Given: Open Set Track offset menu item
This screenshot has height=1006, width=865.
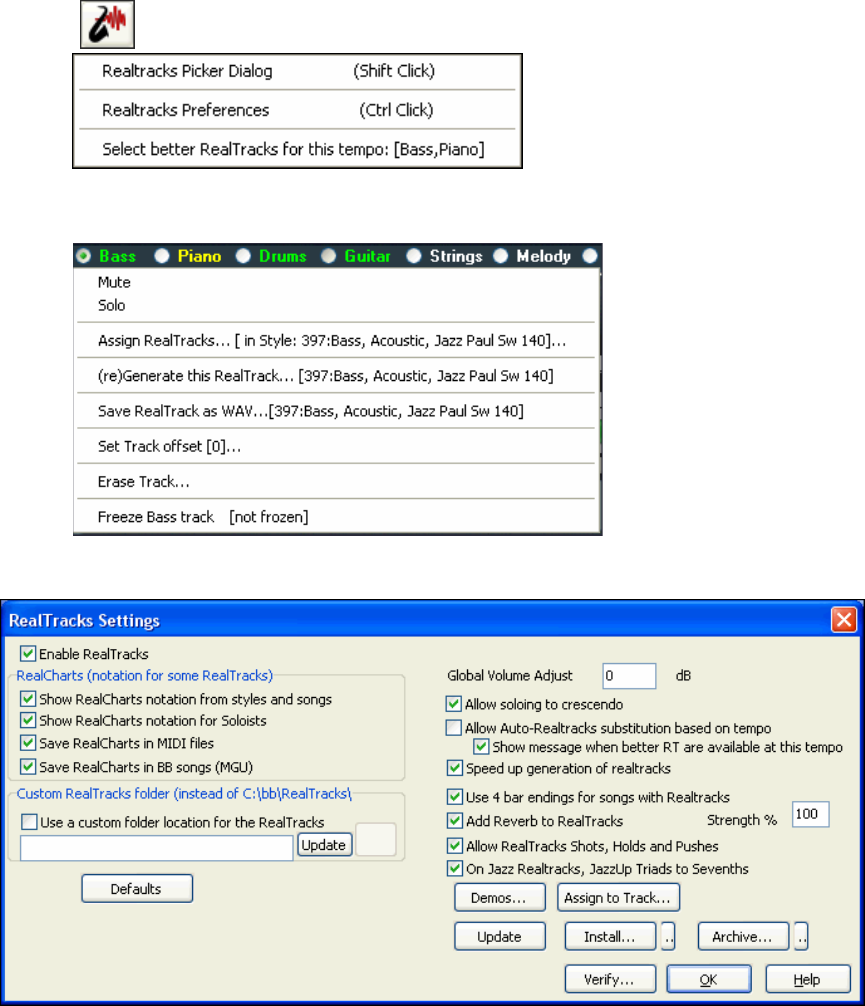Looking at the screenshot, I should coord(337,447).
